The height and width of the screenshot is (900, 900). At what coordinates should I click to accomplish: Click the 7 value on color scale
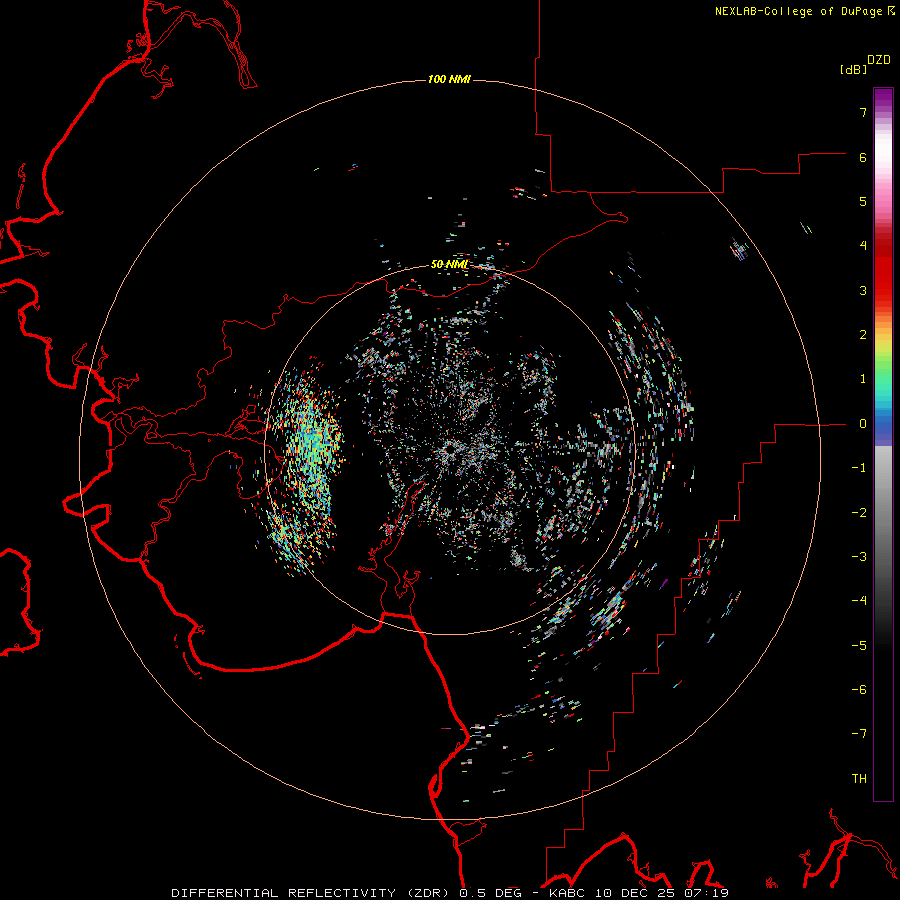863,112
